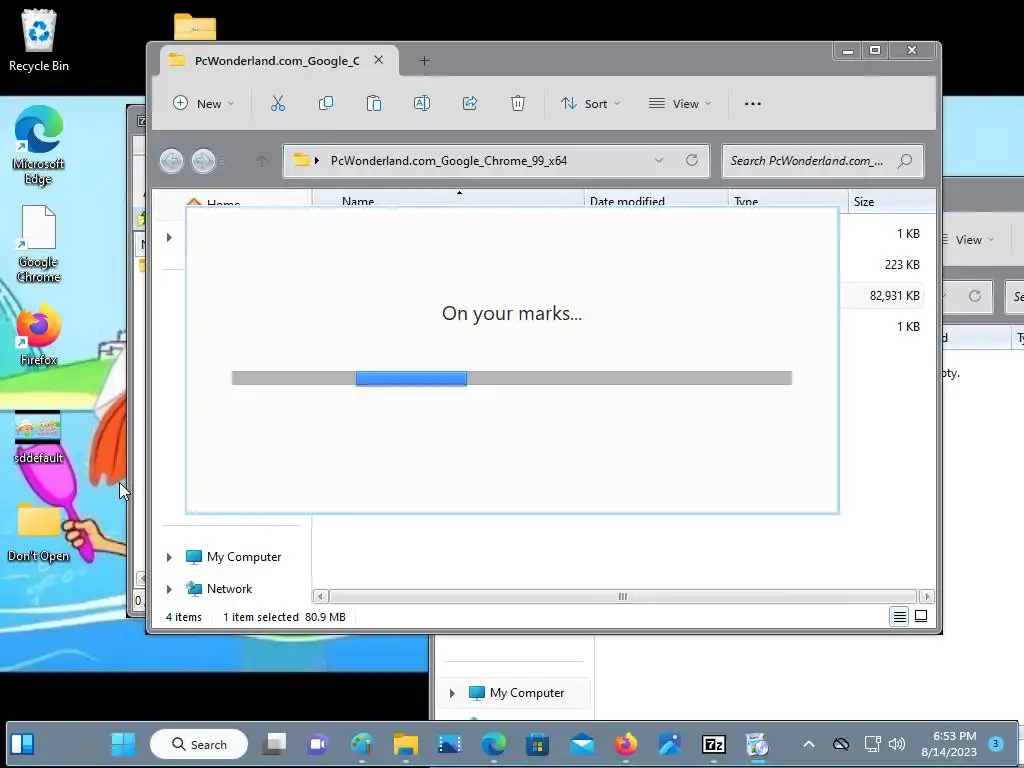Select the Don't Open folder on desktop
The height and width of the screenshot is (768, 1024).
tap(39, 533)
